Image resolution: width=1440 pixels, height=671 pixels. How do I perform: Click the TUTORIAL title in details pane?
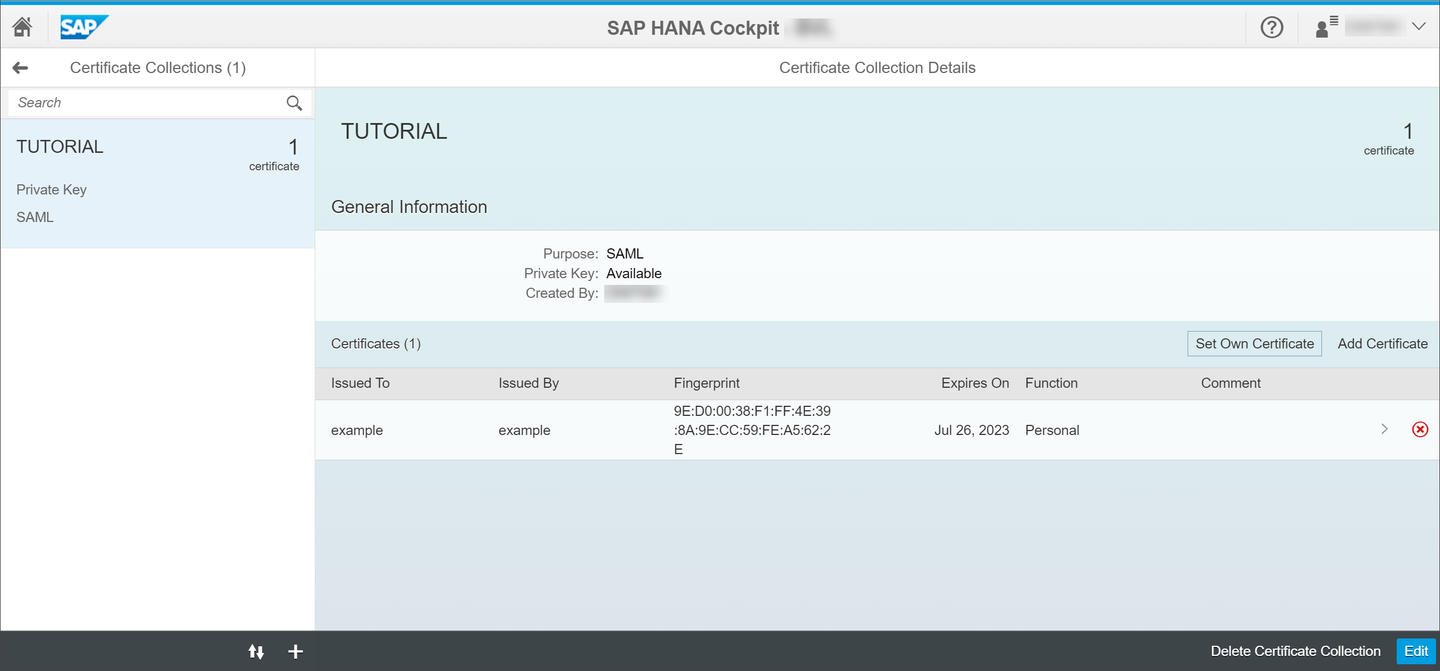(394, 131)
